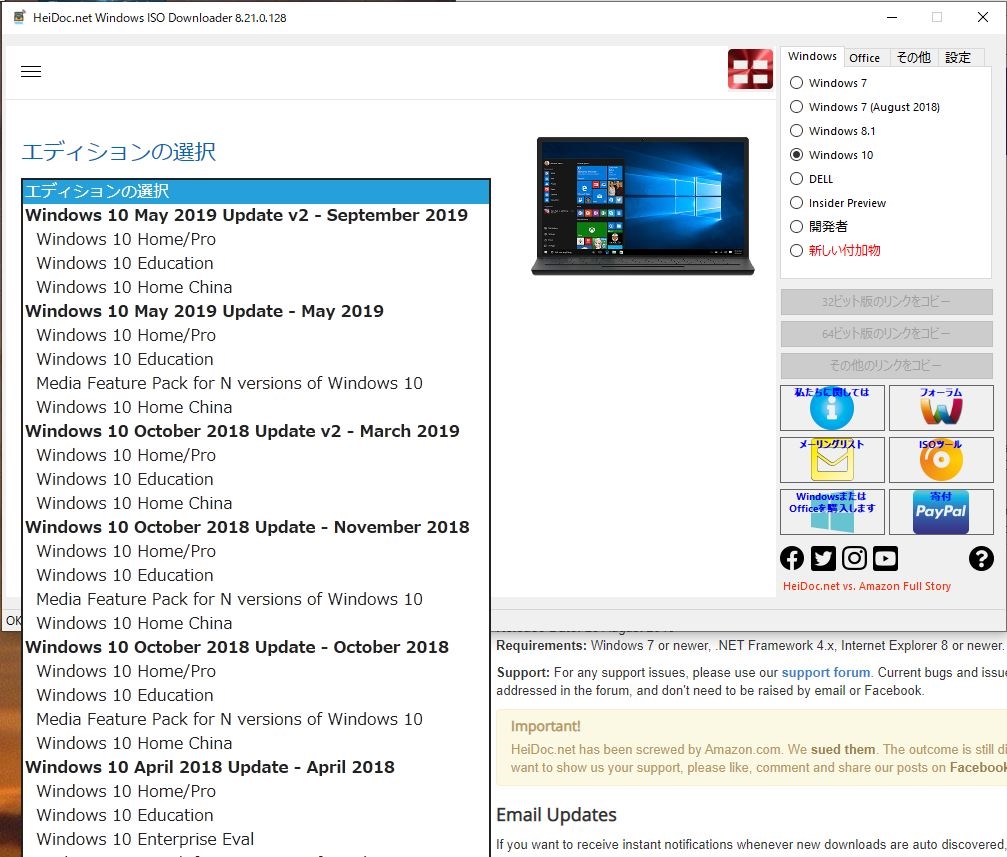Choose Home/Pro under October 2018 Update v2

256,455
